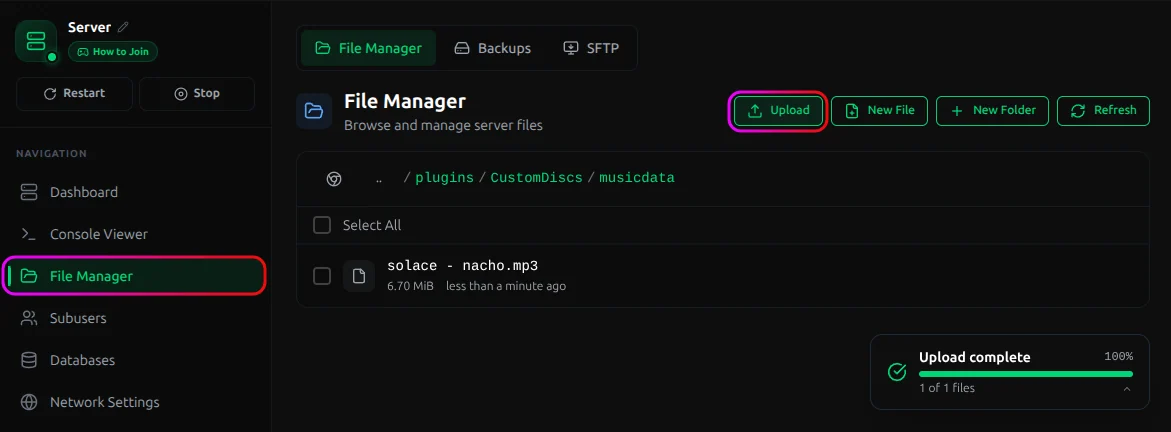The image size is (1171, 432).
Task: Switch to the Backups tab
Action: 493,48
